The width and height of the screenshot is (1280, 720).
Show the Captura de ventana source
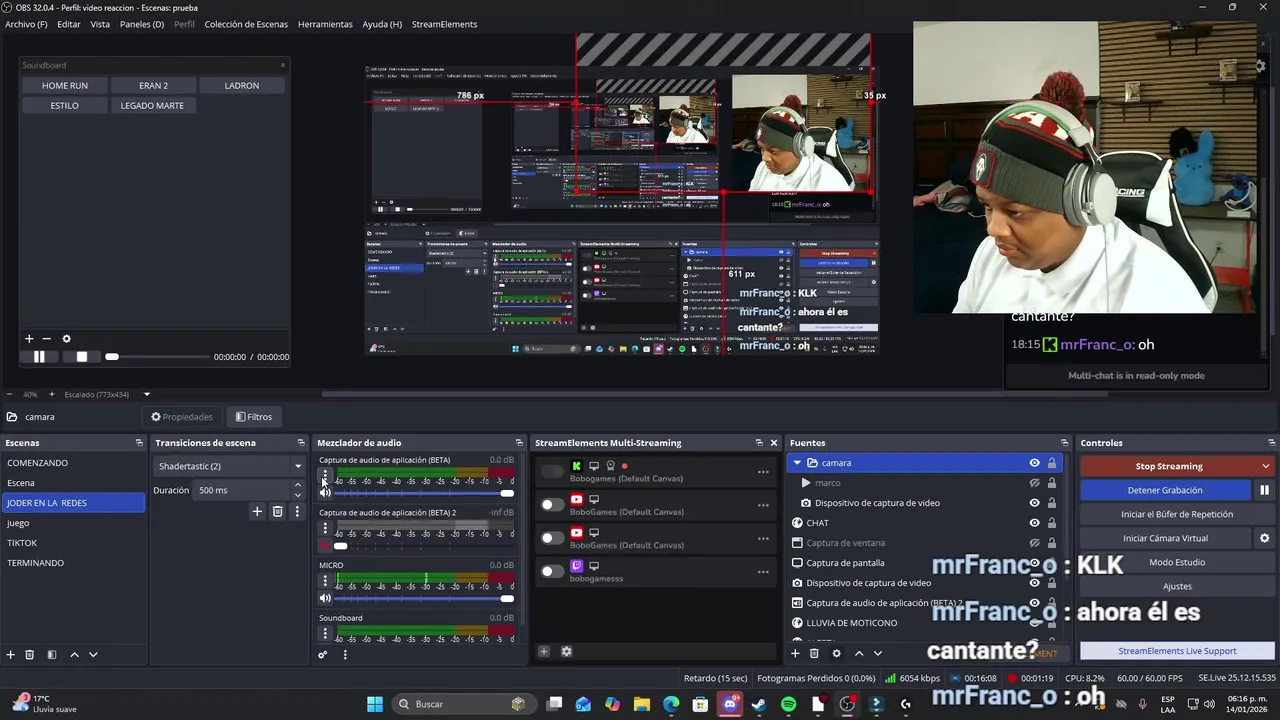[x=1034, y=543]
